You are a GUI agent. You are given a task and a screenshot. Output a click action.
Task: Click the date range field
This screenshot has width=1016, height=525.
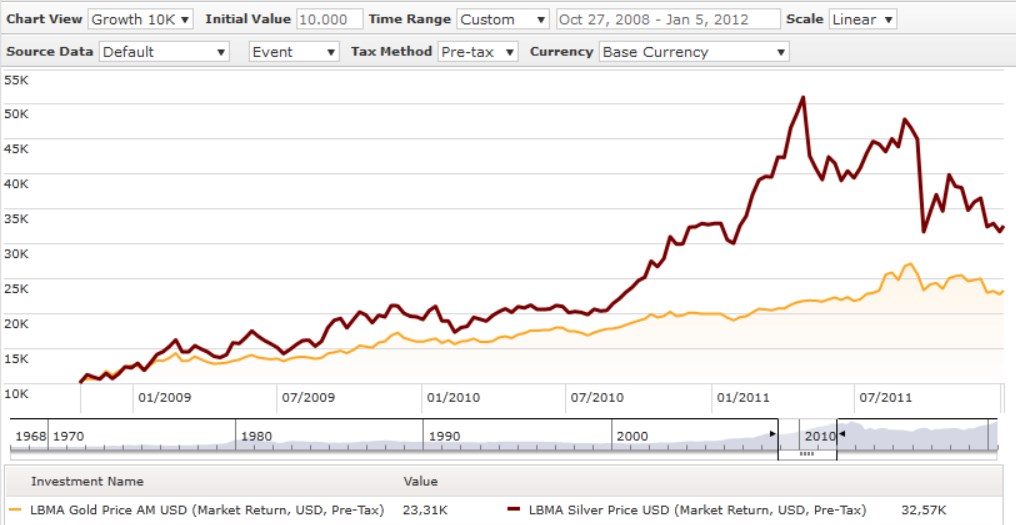667,19
